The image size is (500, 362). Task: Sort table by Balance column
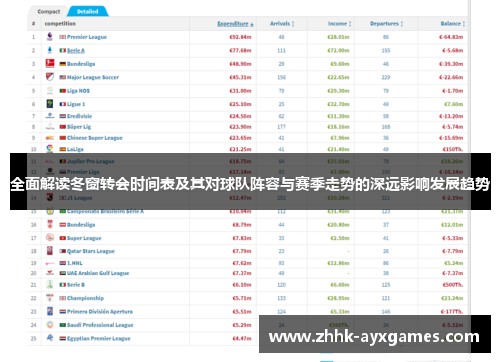click(x=453, y=24)
